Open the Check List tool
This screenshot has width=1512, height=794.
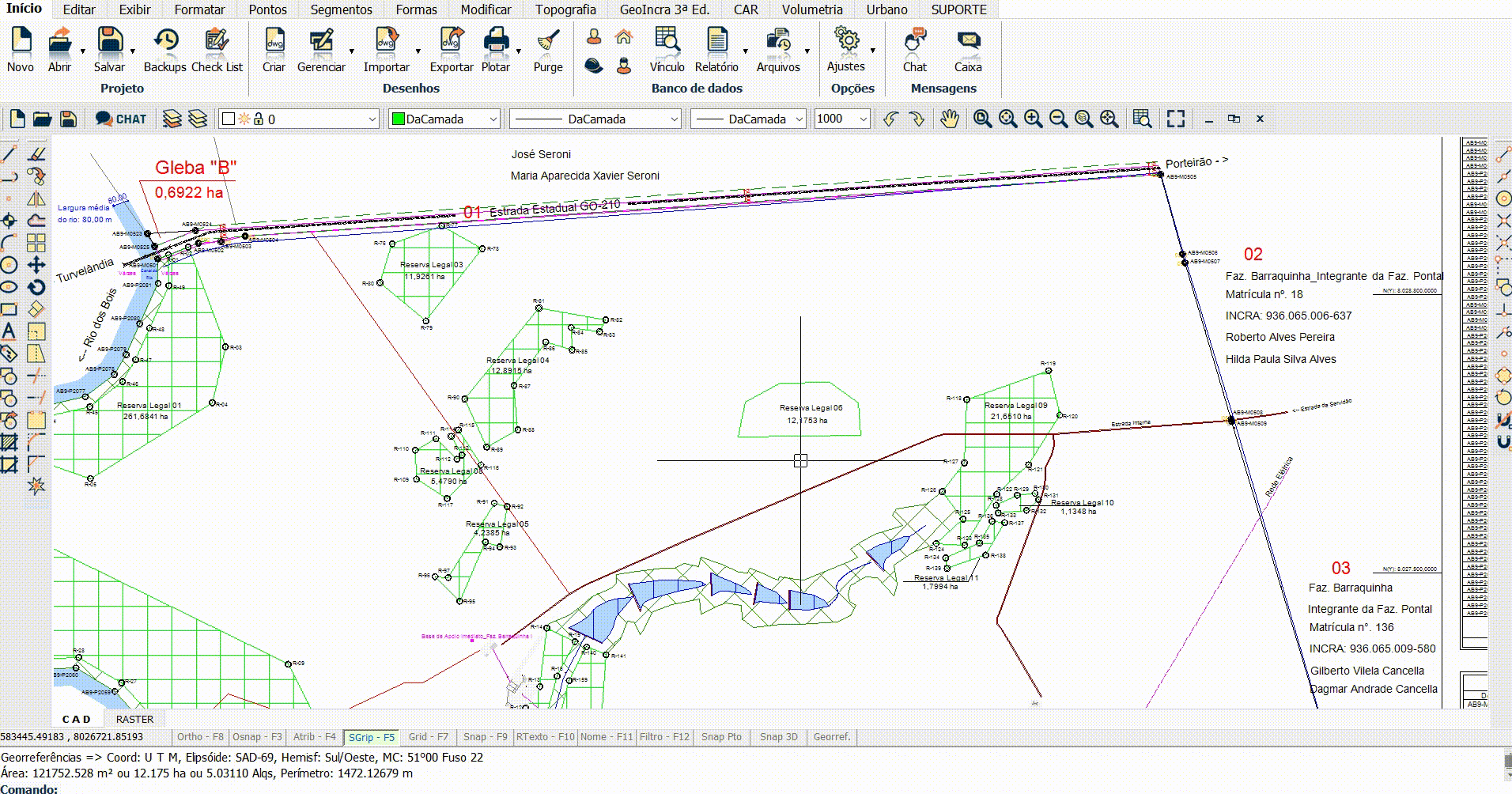217,42
